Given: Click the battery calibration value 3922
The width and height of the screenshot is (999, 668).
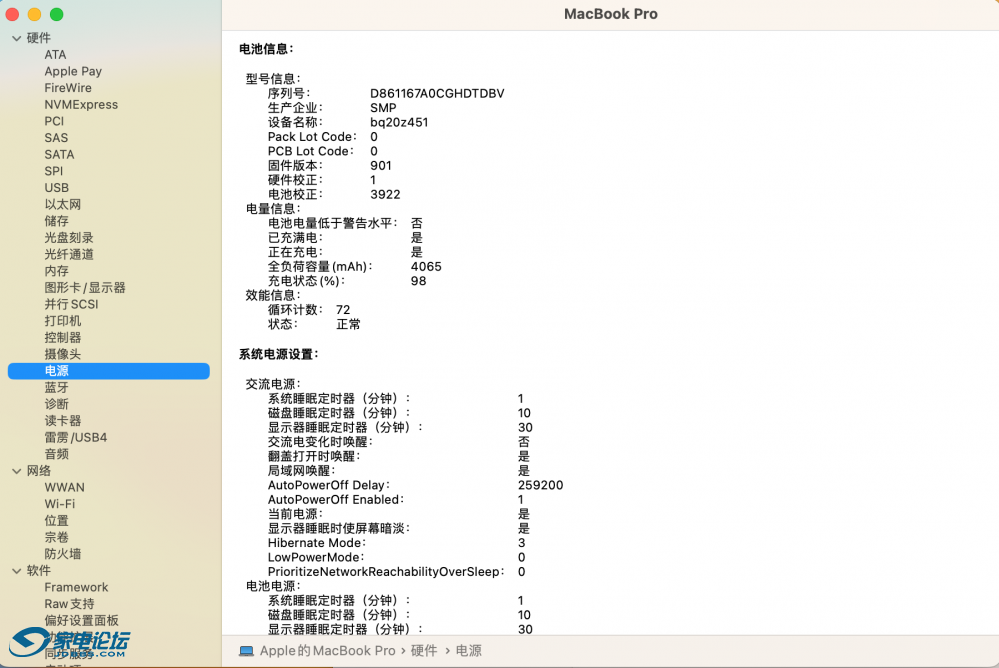Looking at the screenshot, I should coord(385,194).
